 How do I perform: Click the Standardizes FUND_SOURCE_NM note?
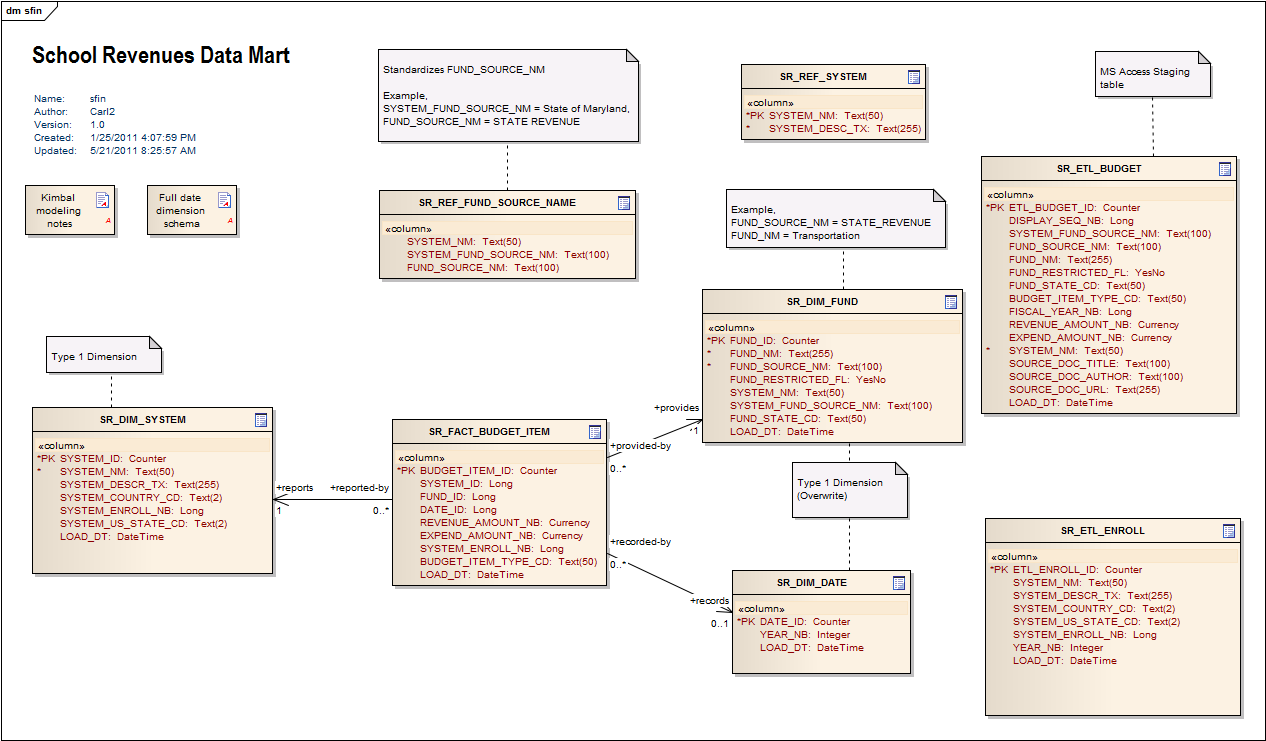(506, 95)
